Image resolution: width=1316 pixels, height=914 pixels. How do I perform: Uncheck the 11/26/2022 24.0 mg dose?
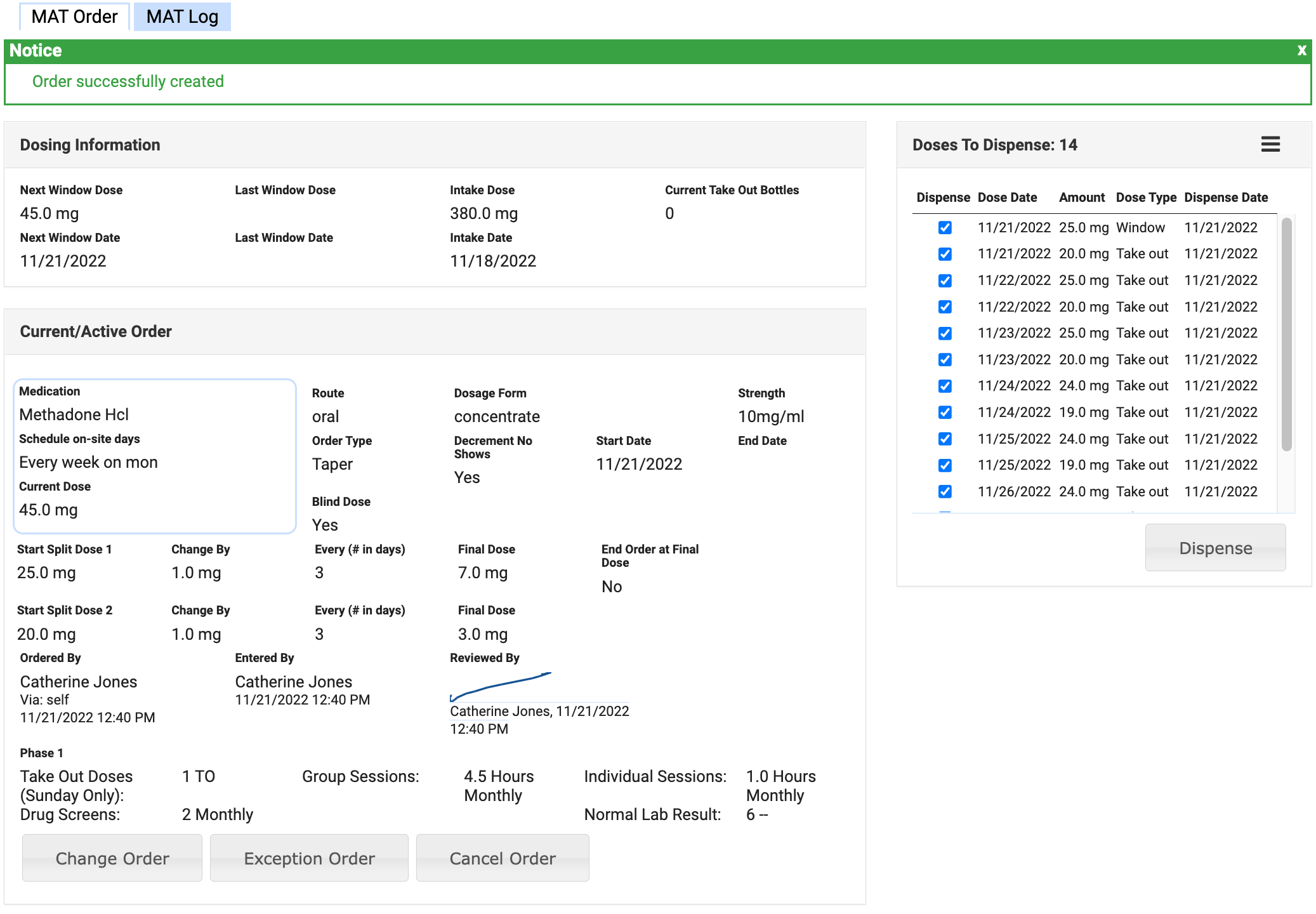coord(945,491)
